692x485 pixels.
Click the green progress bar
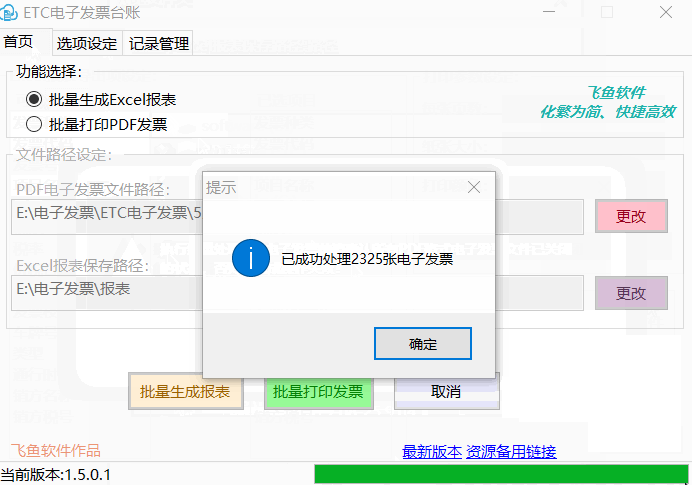point(501,474)
